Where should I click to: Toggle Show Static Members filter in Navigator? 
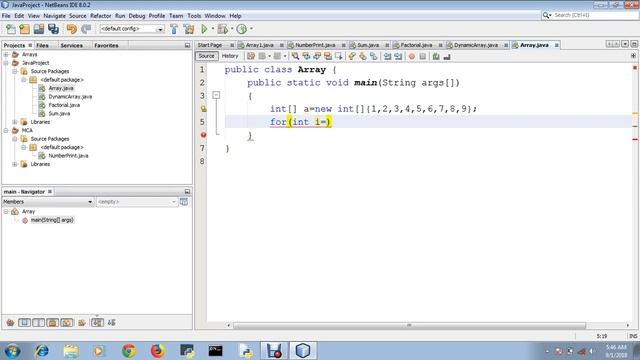(38, 323)
